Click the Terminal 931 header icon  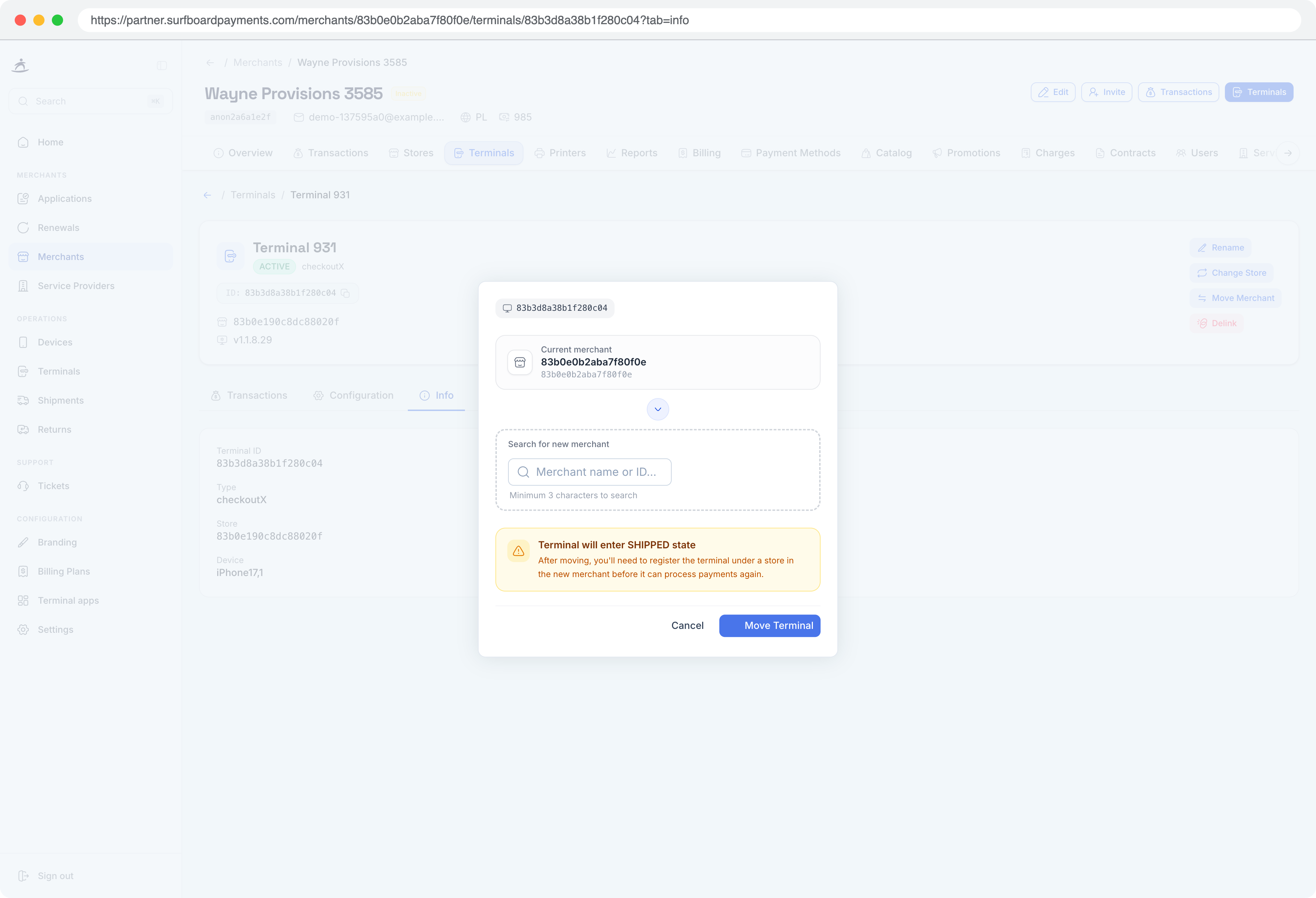230,256
